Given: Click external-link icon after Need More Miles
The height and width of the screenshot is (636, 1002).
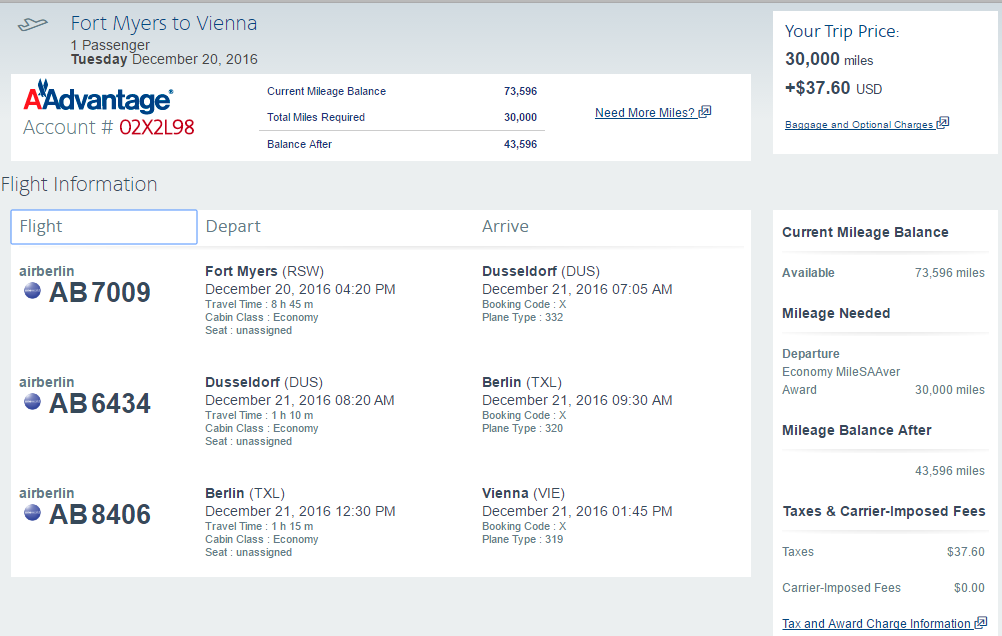Looking at the screenshot, I should [x=705, y=112].
